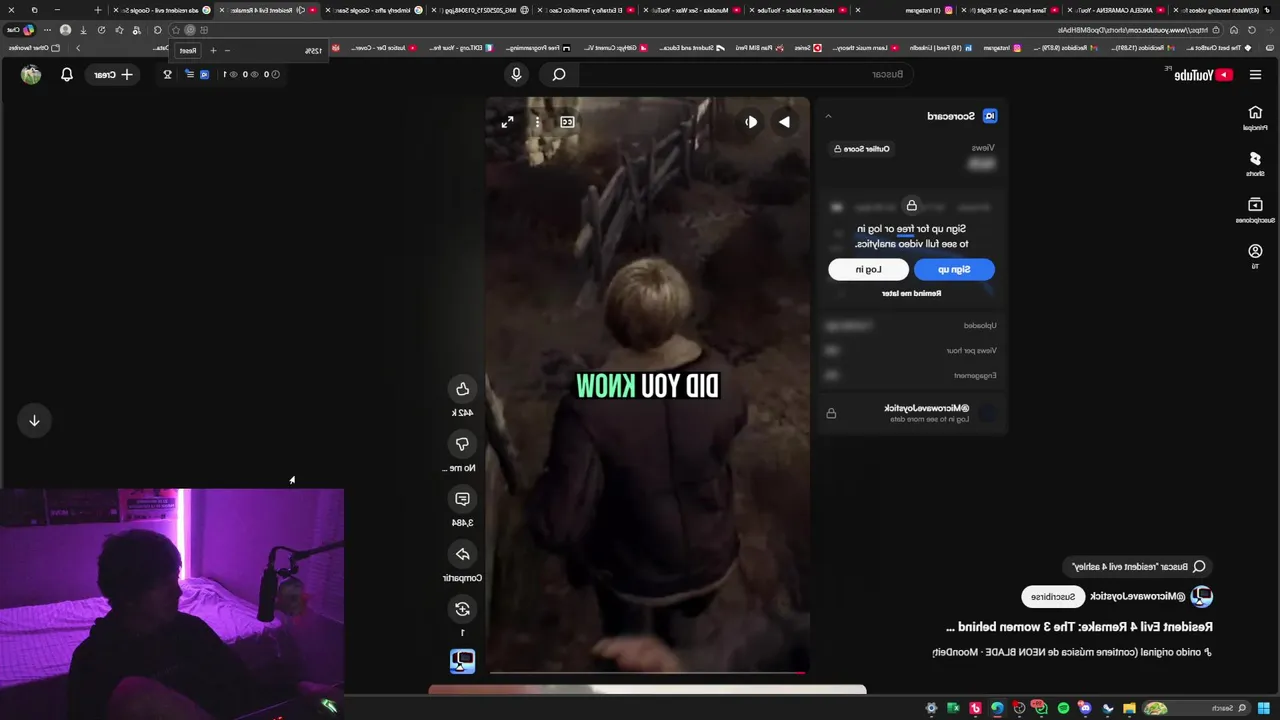Click Buscar "resident evil 4 ashley" chip
1280x720 pixels.
1138,567
